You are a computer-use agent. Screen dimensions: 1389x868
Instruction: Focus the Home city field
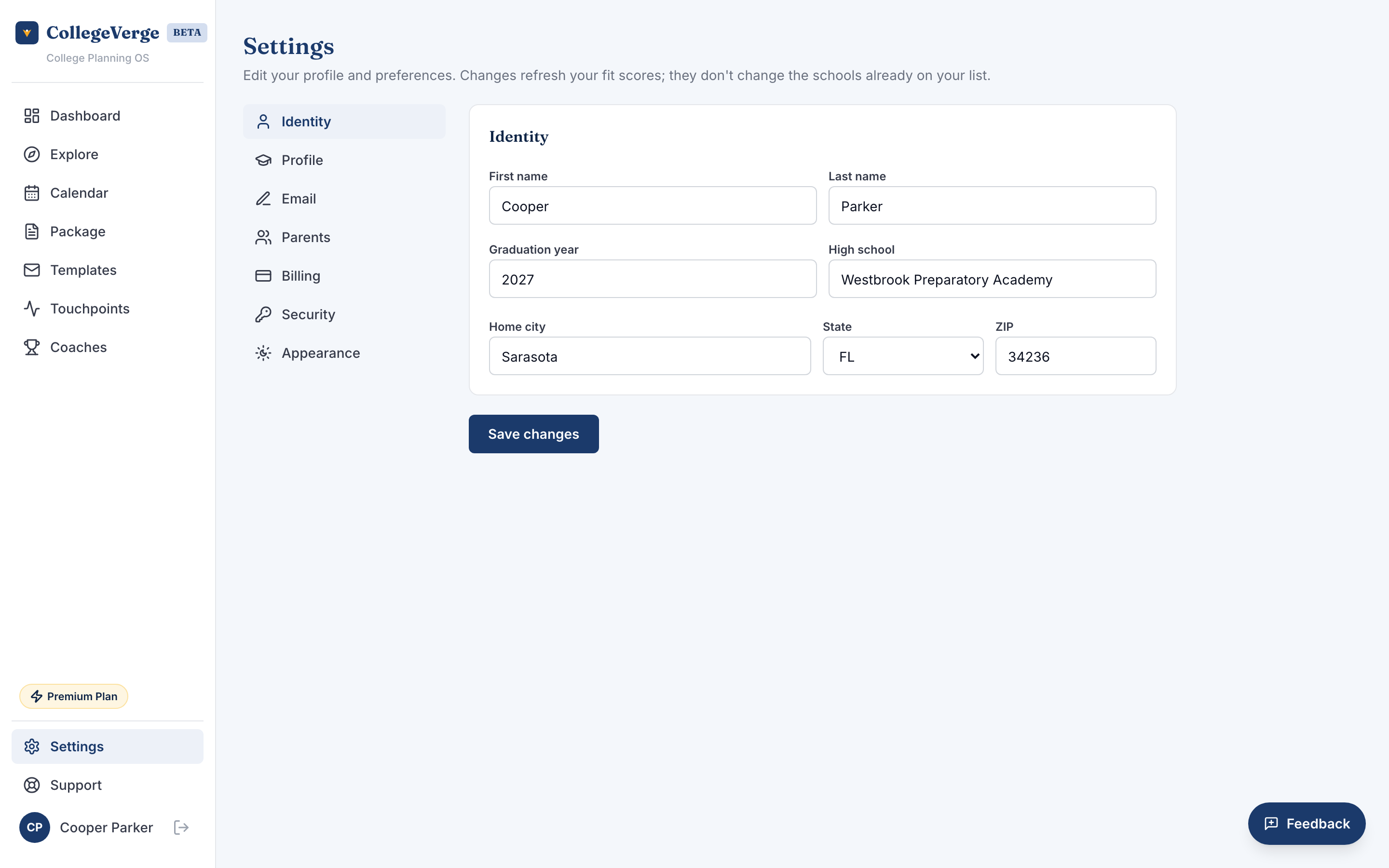[650, 356]
